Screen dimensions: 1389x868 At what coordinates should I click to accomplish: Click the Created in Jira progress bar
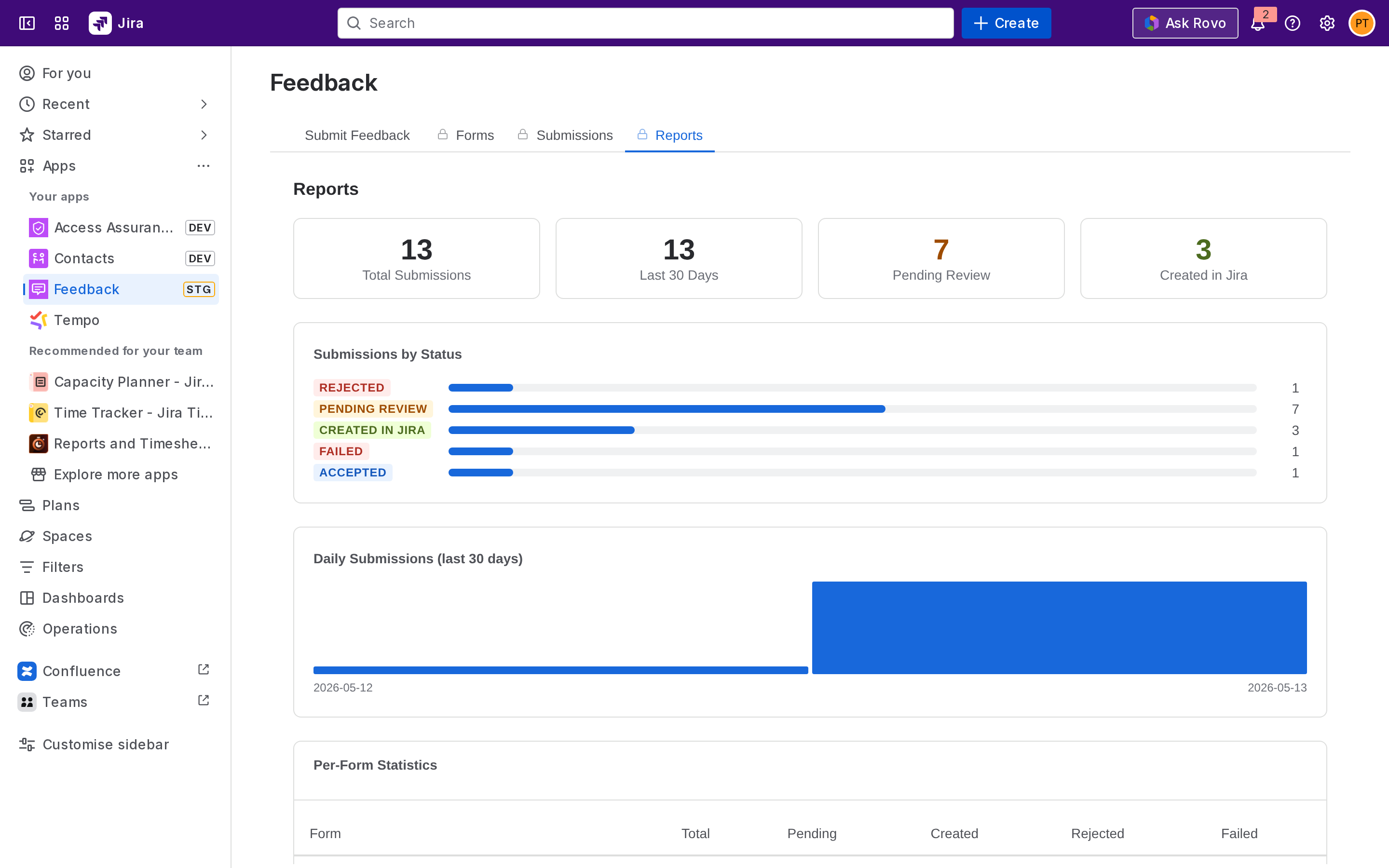tap(852, 430)
